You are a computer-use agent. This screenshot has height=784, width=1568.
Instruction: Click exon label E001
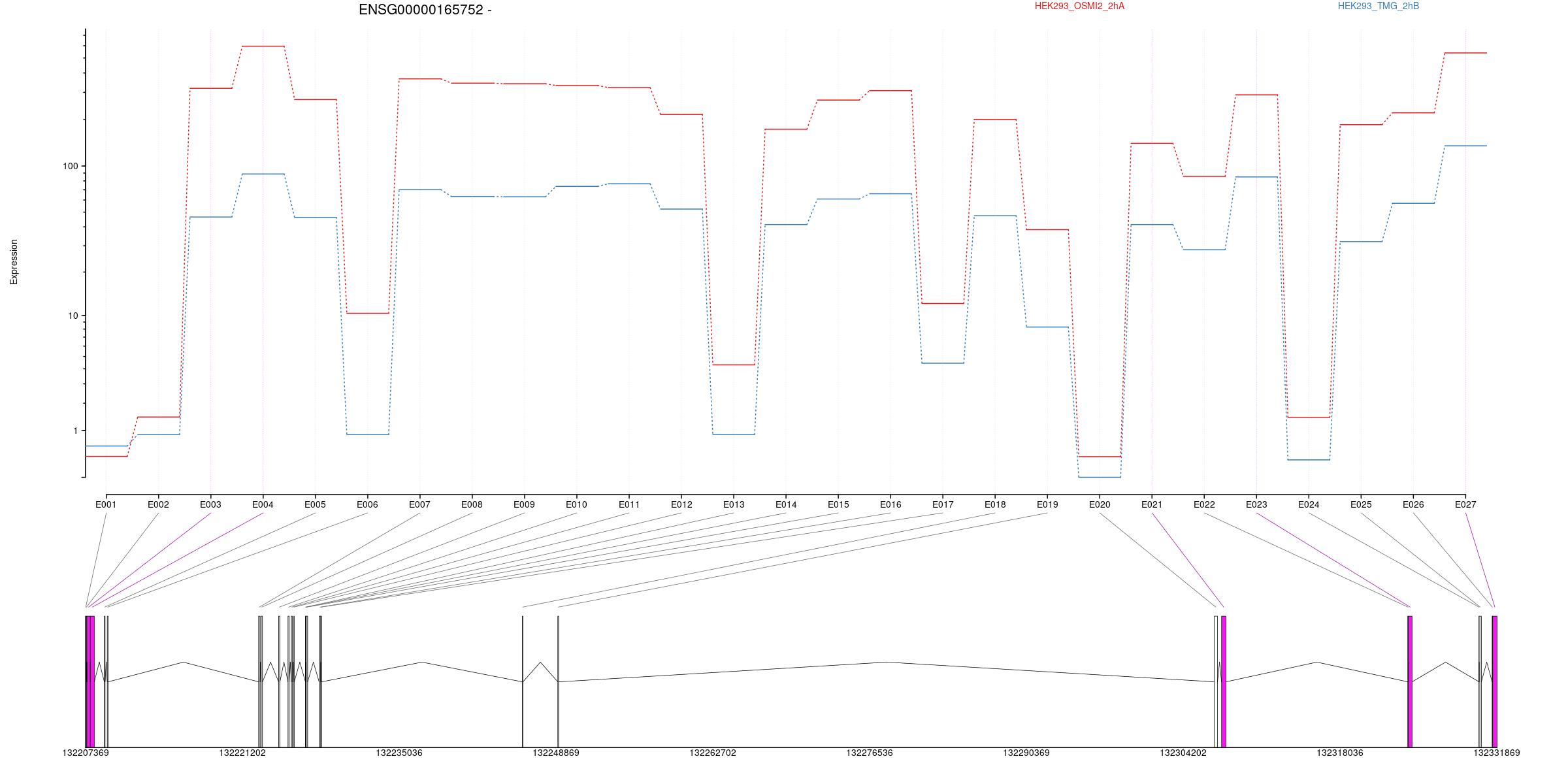[x=106, y=504]
